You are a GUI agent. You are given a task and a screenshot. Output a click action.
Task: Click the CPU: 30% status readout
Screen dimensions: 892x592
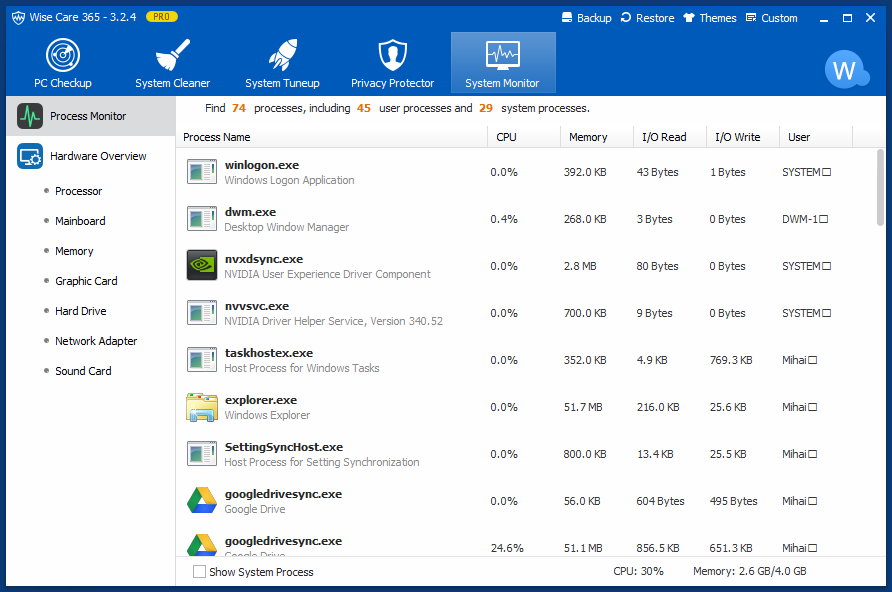click(x=638, y=572)
